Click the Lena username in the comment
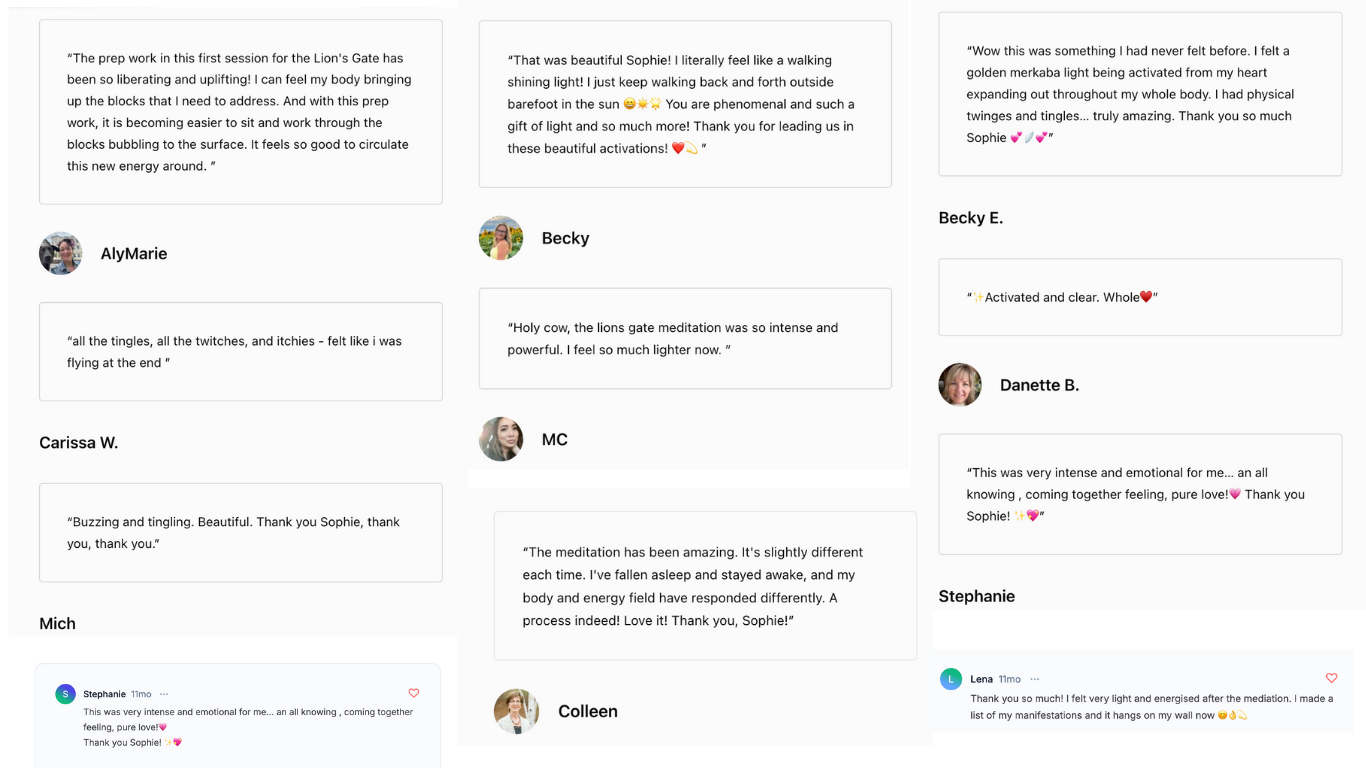Screen dimensions: 1366x768 [981, 679]
